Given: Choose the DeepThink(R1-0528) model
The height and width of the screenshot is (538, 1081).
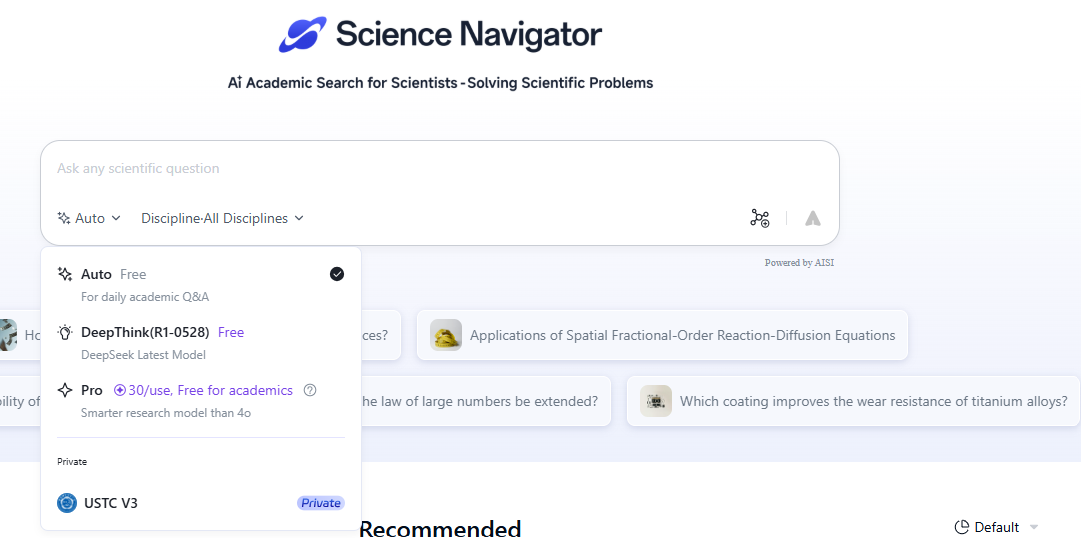Looking at the screenshot, I should (201, 343).
